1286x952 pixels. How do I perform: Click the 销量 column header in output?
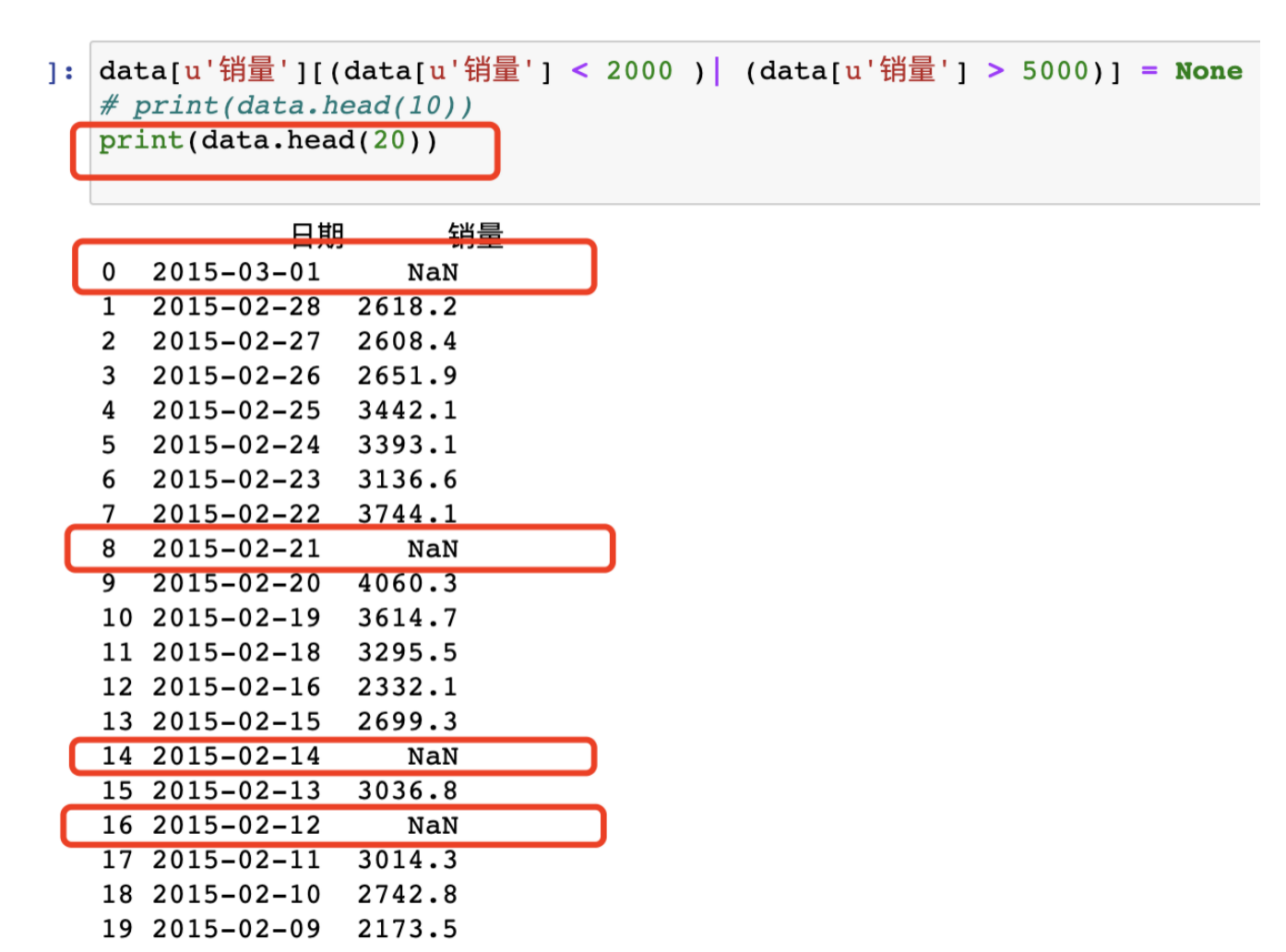pyautogui.click(x=473, y=236)
